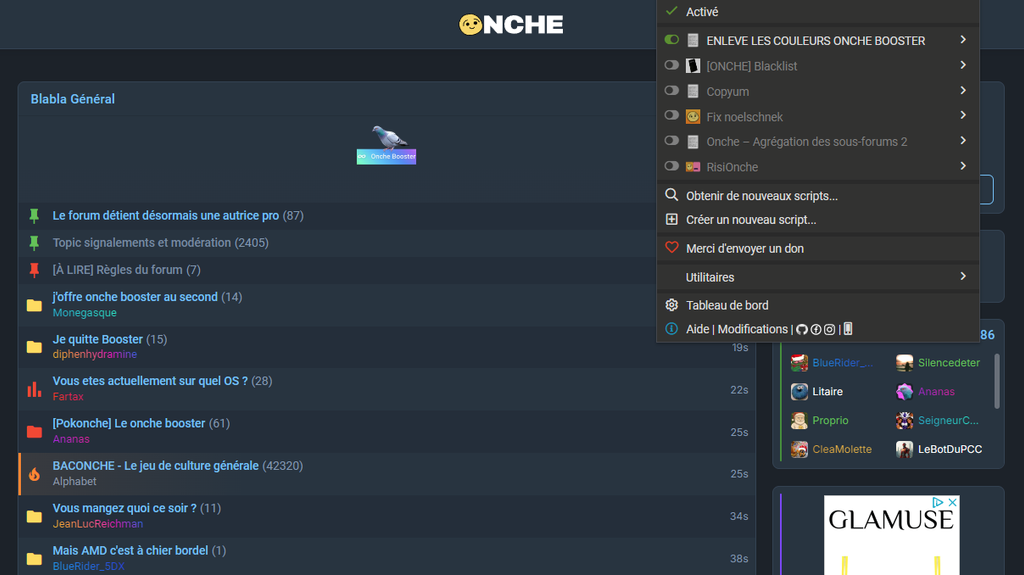Select 'Obtenir de nouveaux scripts...' menu entry
The height and width of the screenshot is (575, 1024).
coord(761,196)
